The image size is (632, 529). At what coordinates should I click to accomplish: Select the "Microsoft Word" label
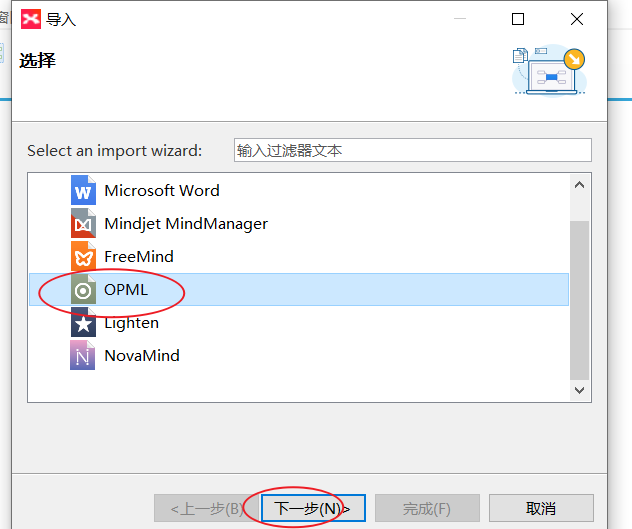click(162, 191)
